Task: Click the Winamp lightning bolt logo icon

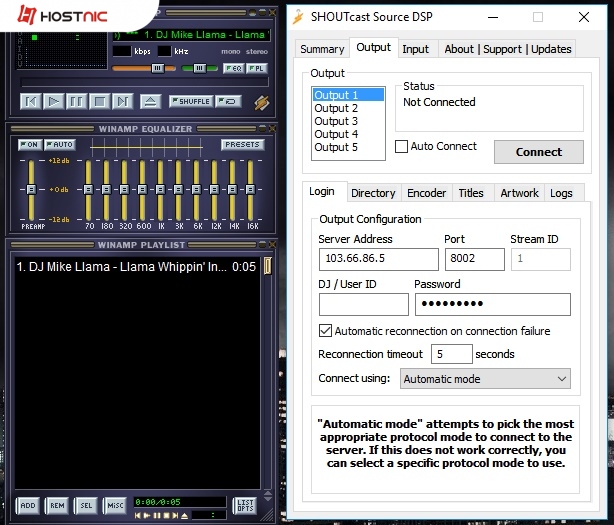Action: (262, 102)
